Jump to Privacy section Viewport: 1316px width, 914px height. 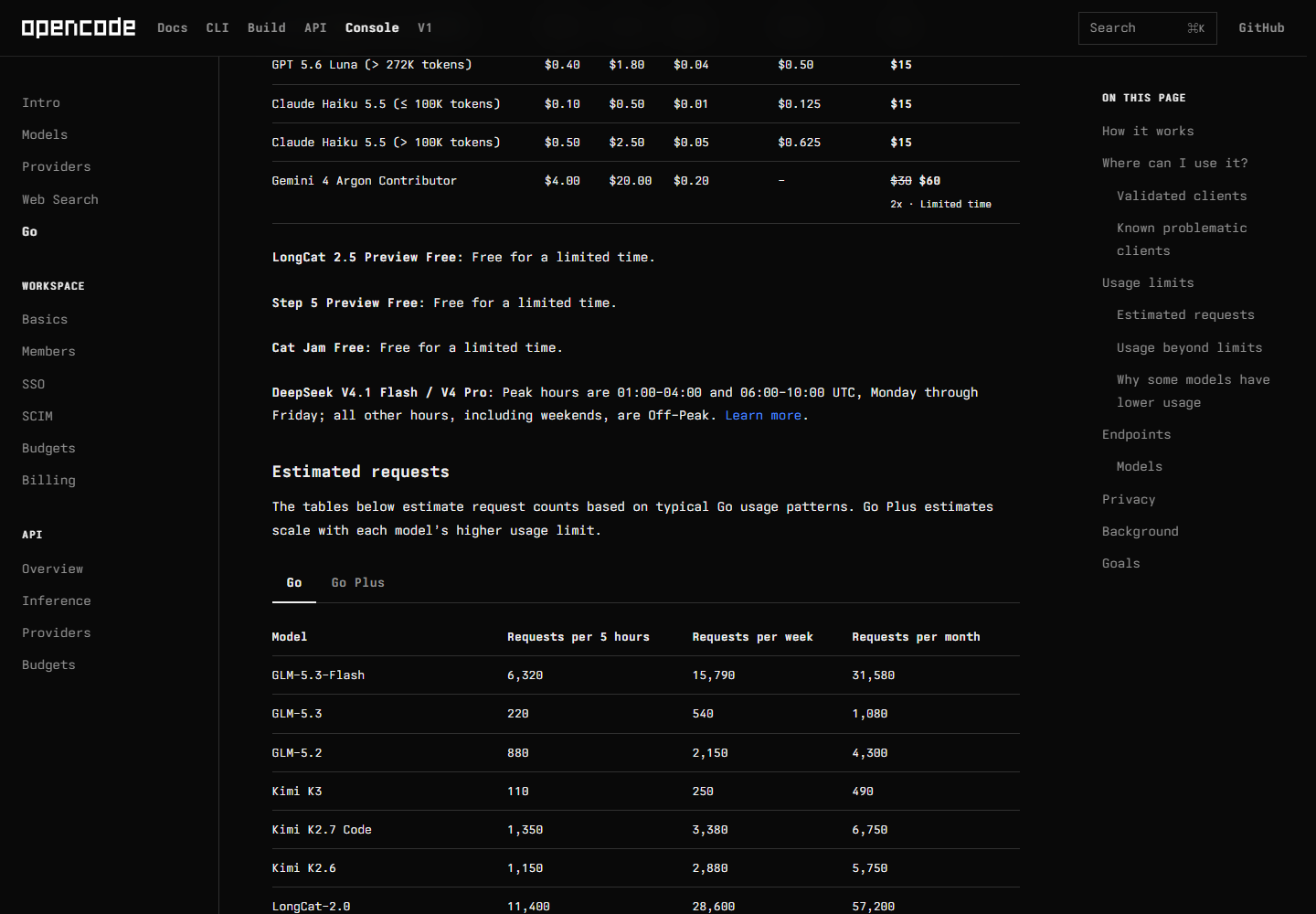[x=1129, y=499]
